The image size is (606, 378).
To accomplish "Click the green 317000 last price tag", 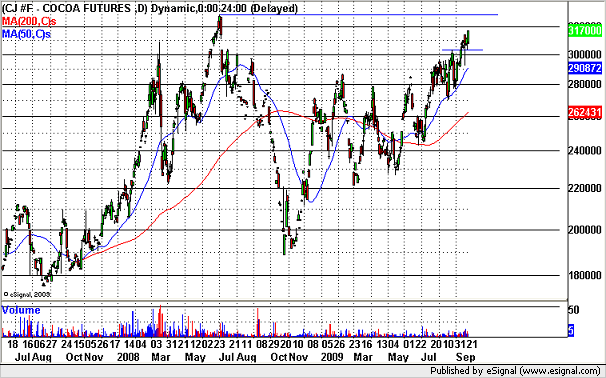I will point(585,31).
